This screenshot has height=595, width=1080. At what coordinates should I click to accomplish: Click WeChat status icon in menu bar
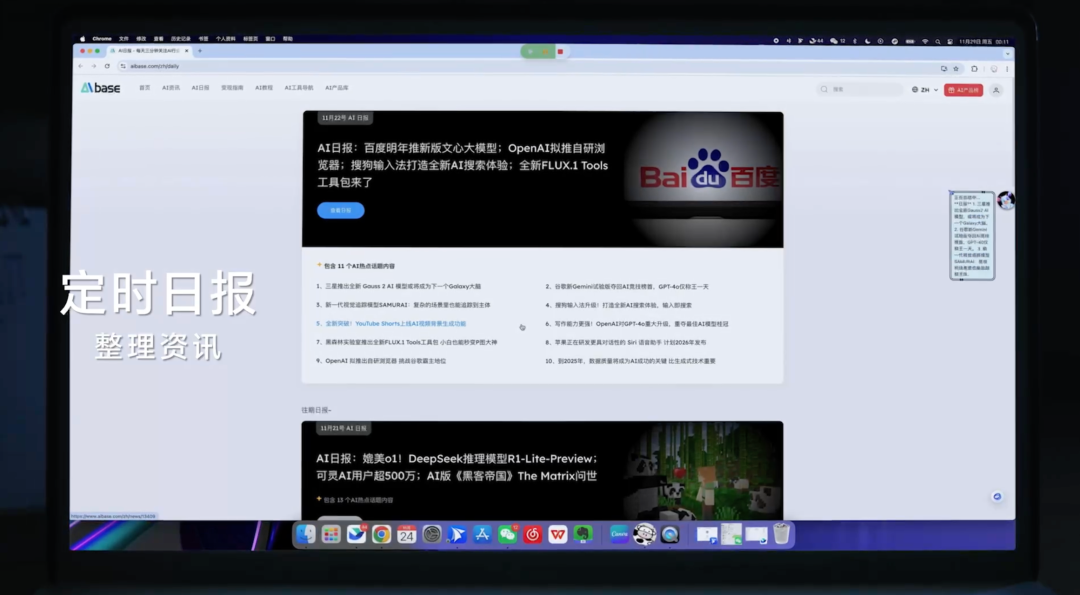click(x=837, y=41)
